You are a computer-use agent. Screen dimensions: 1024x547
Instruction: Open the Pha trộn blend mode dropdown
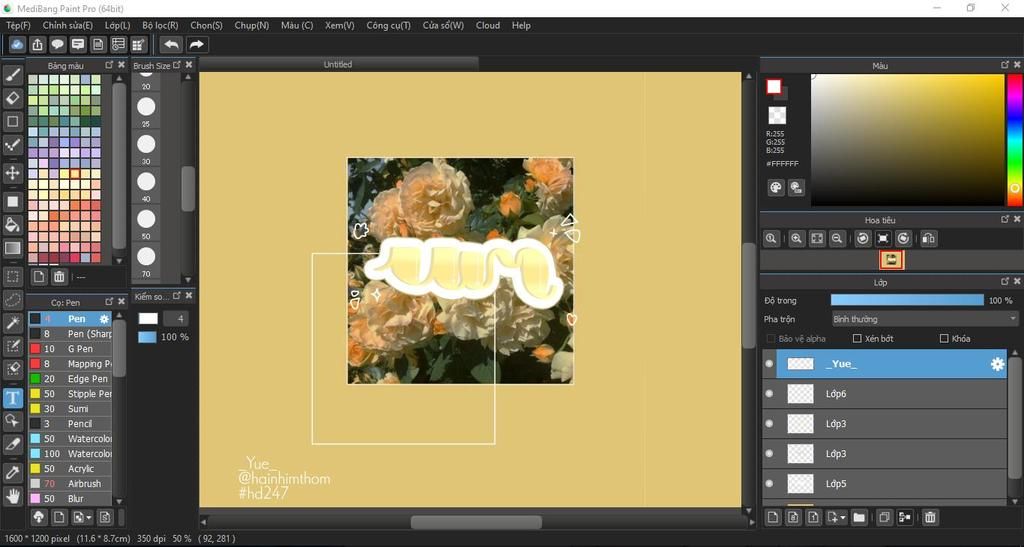click(925, 319)
